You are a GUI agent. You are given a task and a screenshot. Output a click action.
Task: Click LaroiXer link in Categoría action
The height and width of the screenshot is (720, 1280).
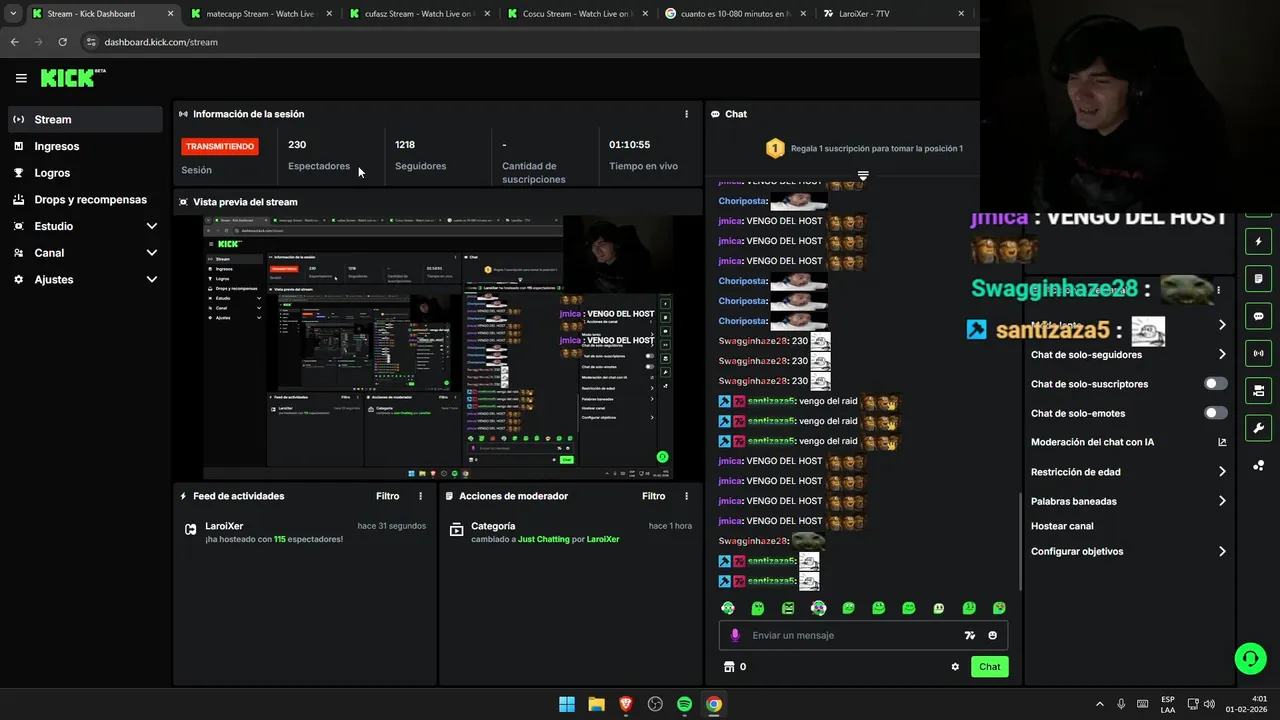coord(603,539)
